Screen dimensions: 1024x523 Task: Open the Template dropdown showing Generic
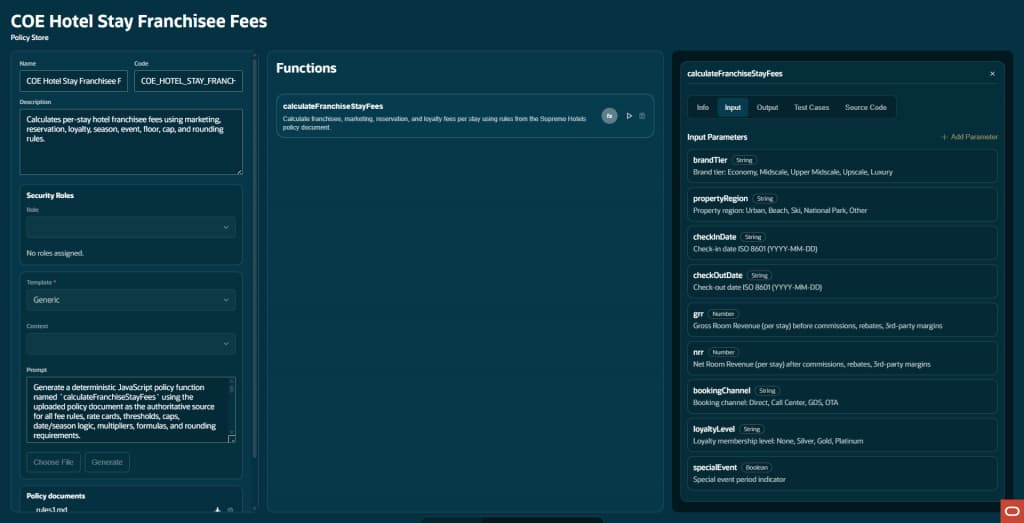(131, 300)
